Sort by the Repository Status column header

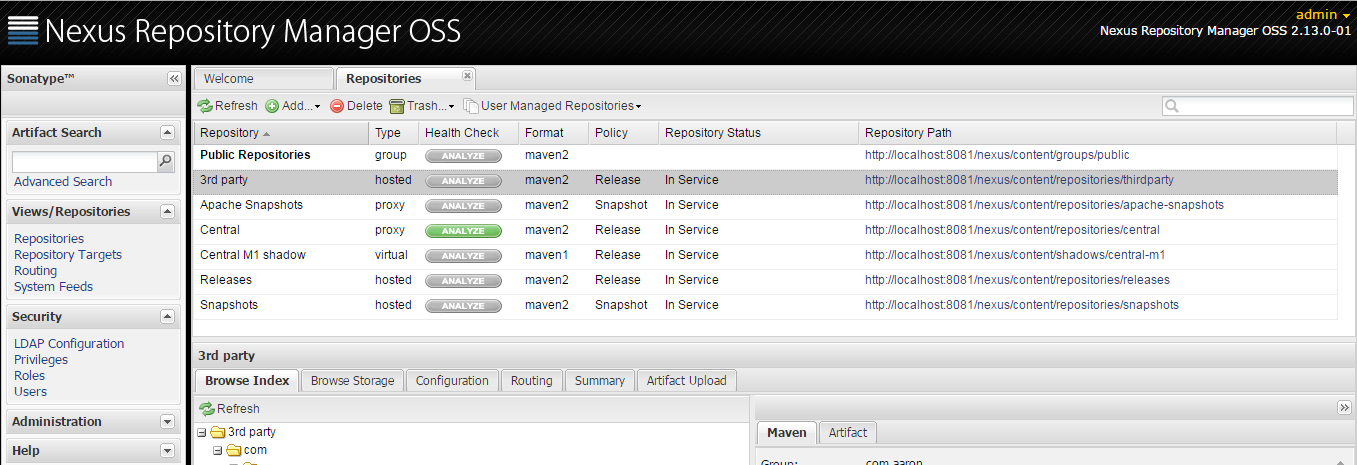(758, 133)
